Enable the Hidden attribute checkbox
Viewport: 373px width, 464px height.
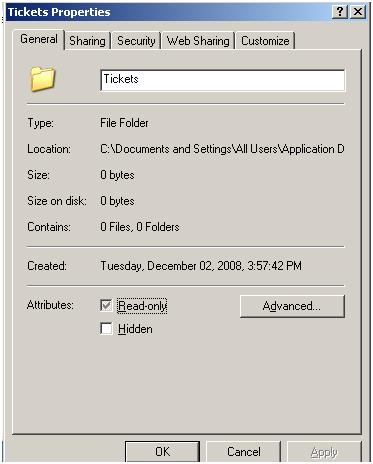click(x=106, y=329)
